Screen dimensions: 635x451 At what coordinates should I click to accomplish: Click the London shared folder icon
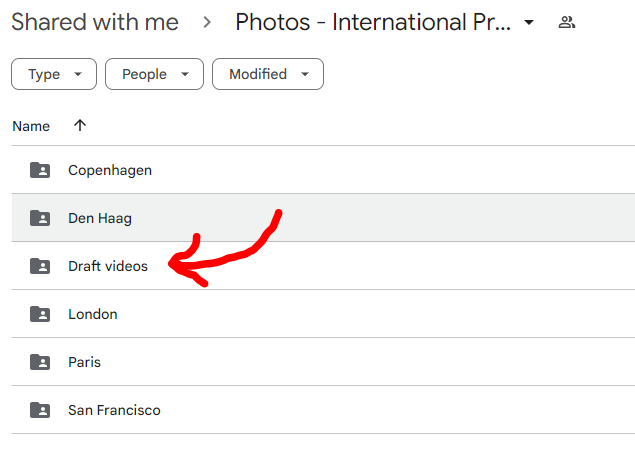(x=40, y=314)
